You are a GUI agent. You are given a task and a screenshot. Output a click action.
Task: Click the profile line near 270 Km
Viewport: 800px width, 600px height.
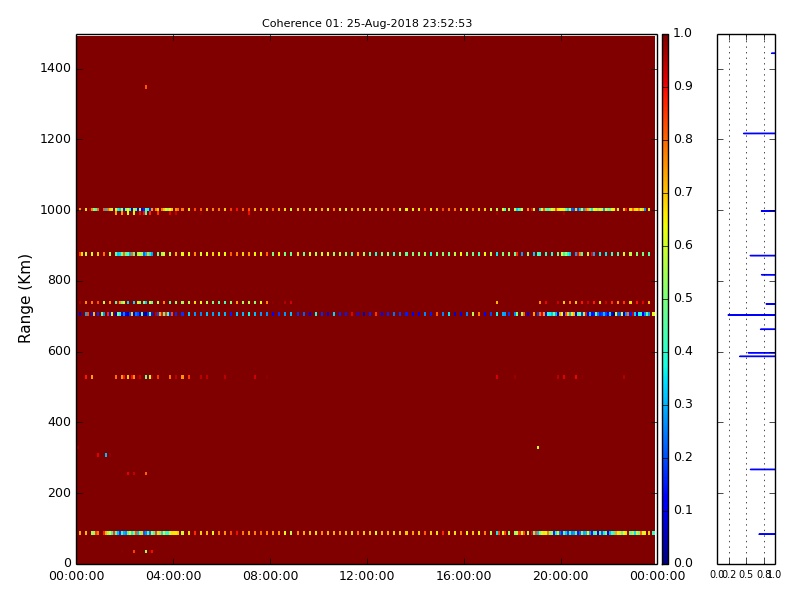[x=762, y=469]
